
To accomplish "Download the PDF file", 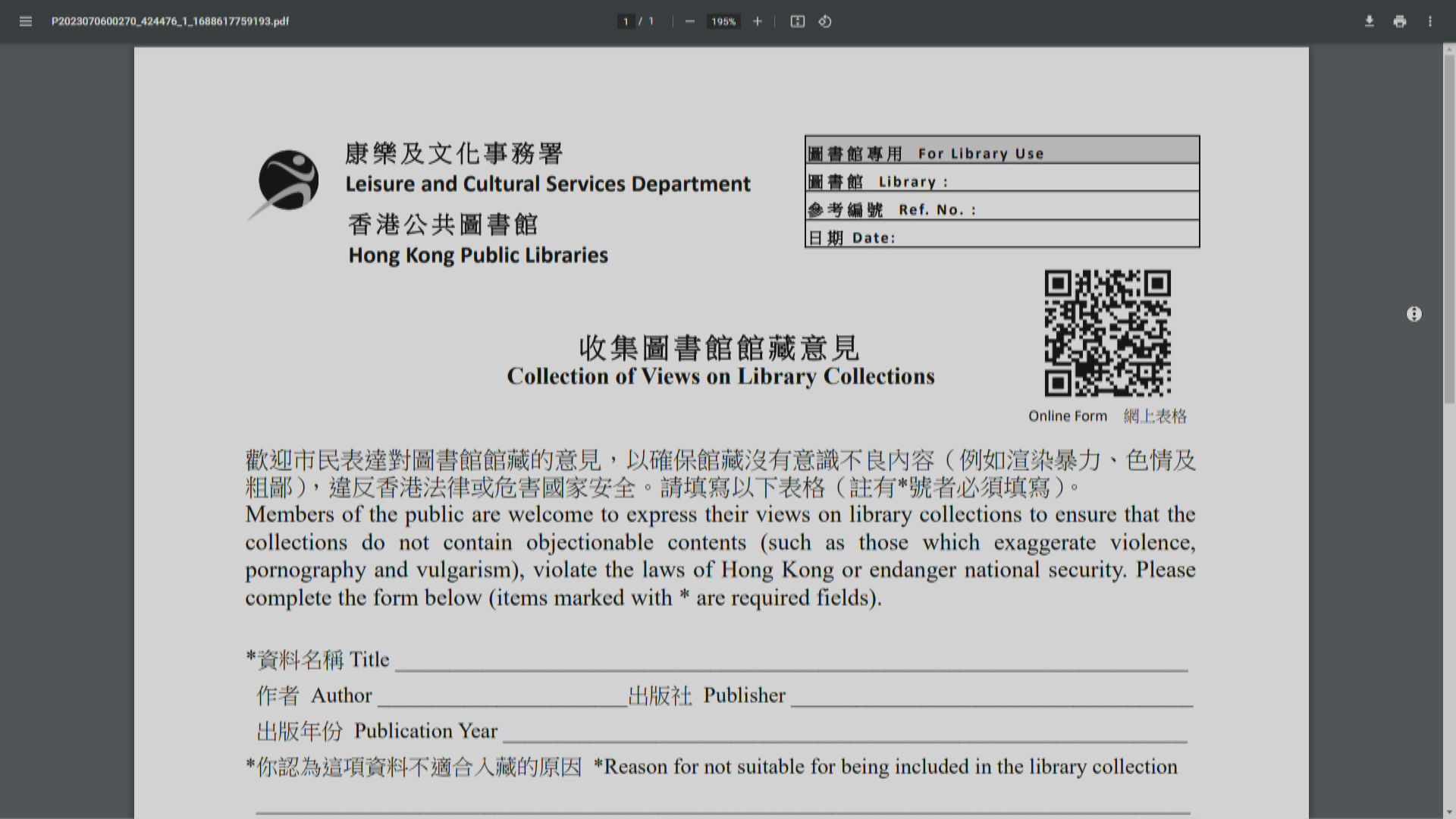I will pyautogui.click(x=1369, y=21).
